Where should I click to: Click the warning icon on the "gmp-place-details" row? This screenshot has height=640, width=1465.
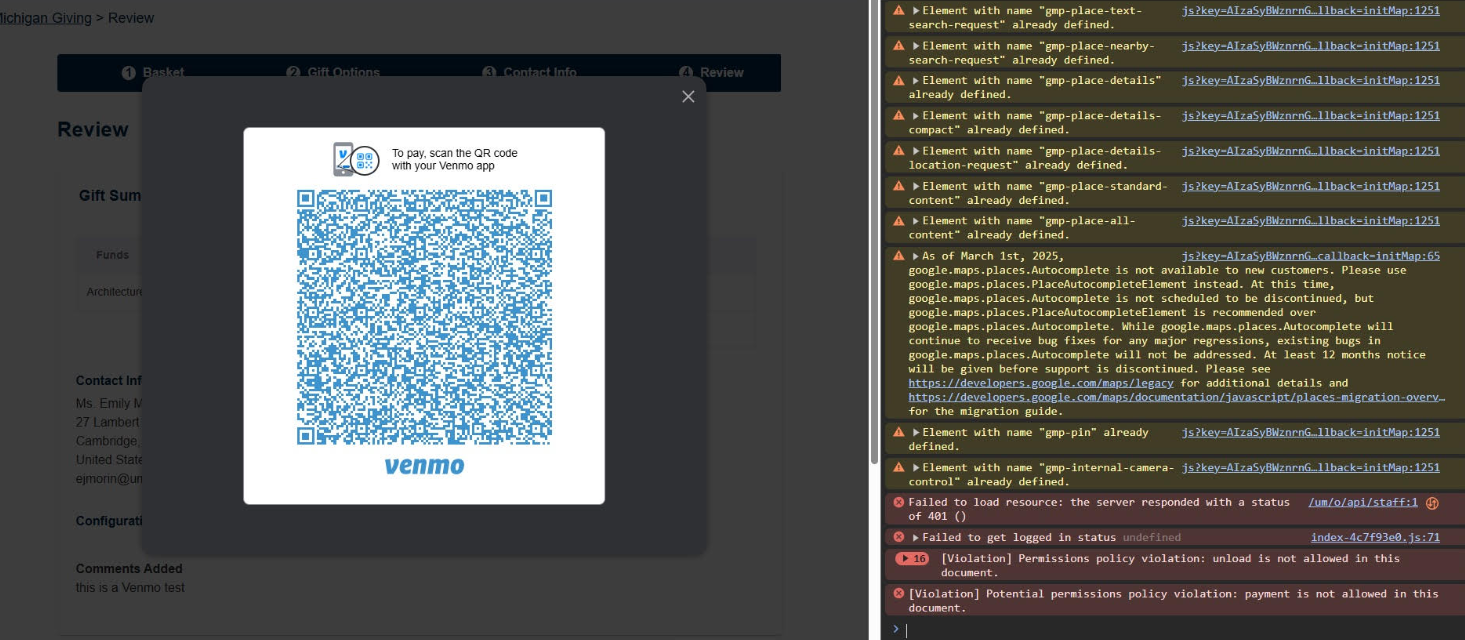899,80
